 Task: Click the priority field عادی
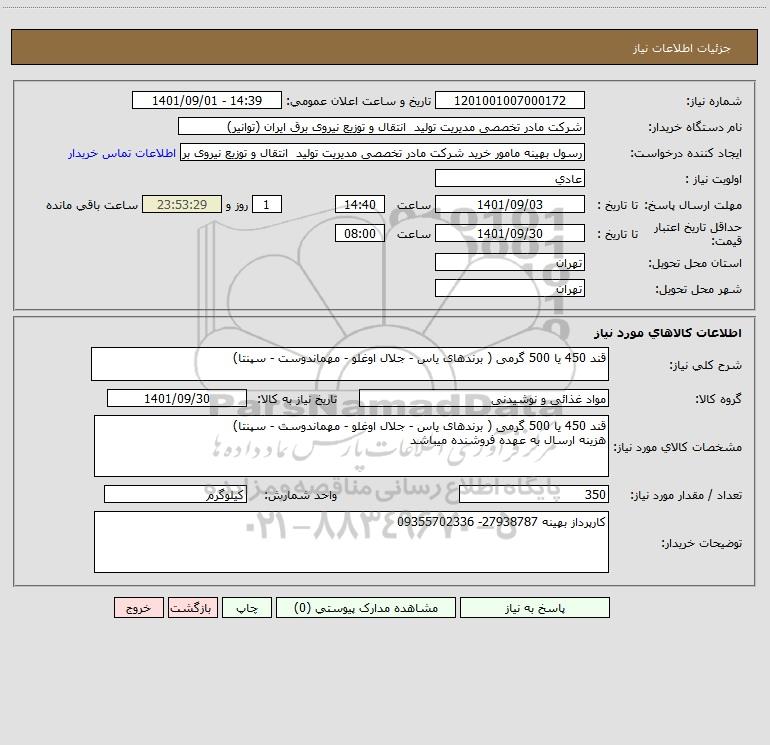(510, 179)
